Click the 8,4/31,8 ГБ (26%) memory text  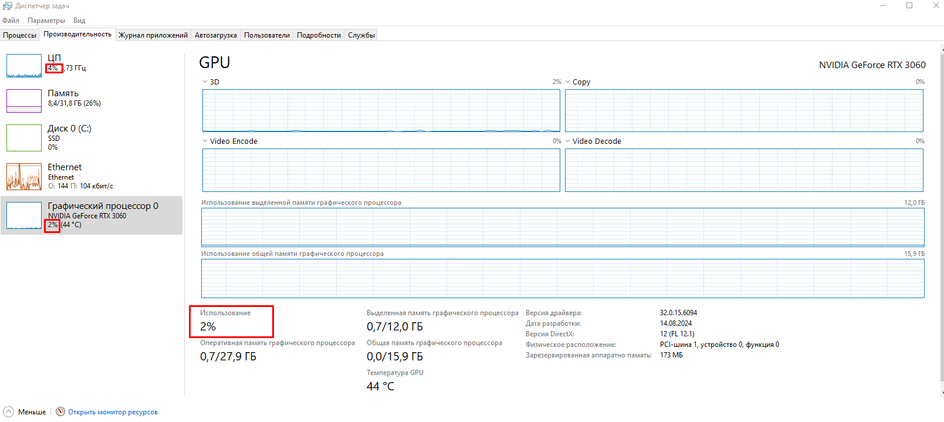pyautogui.click(x=74, y=103)
